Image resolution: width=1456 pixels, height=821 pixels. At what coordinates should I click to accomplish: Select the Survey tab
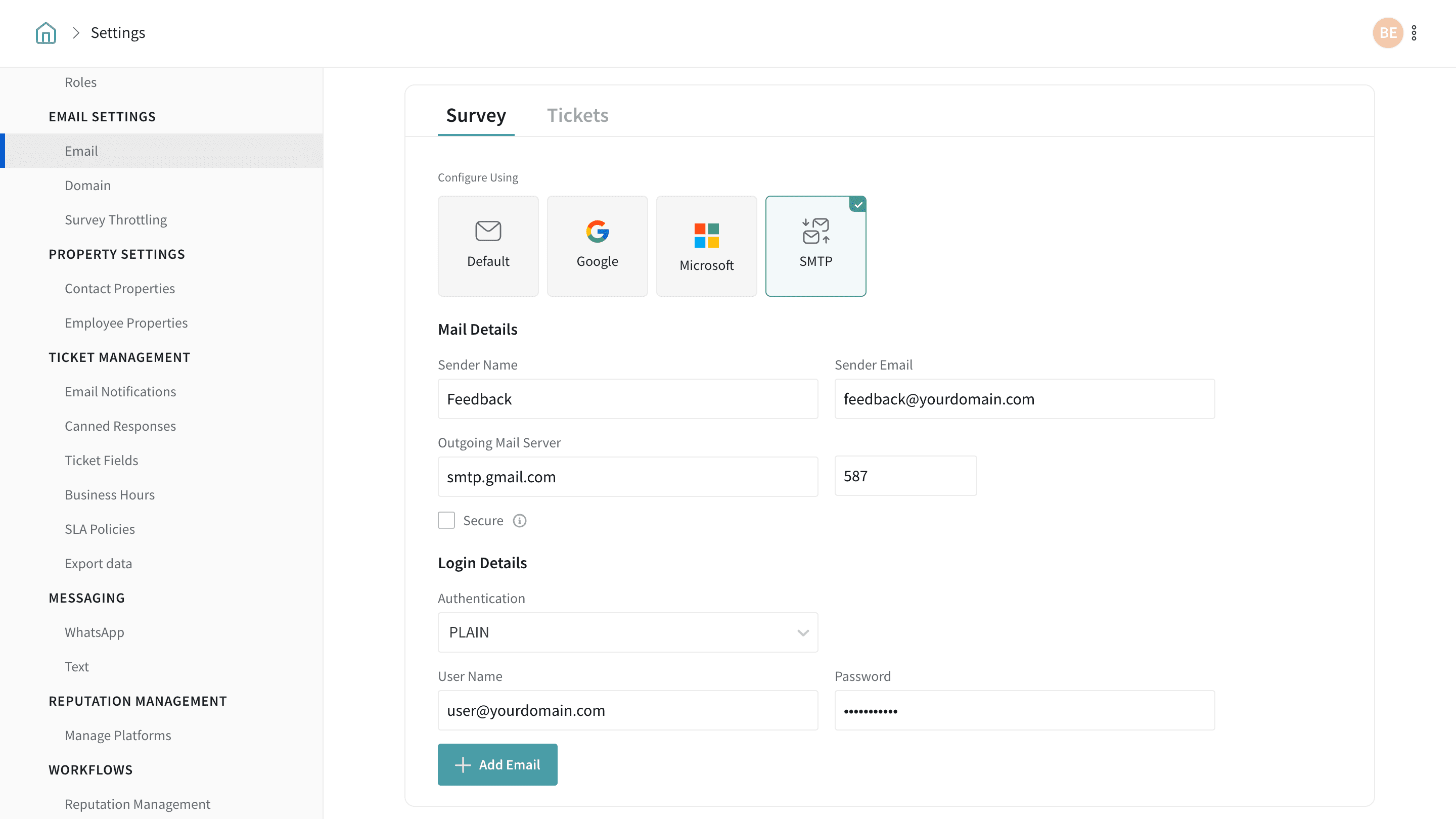475,115
